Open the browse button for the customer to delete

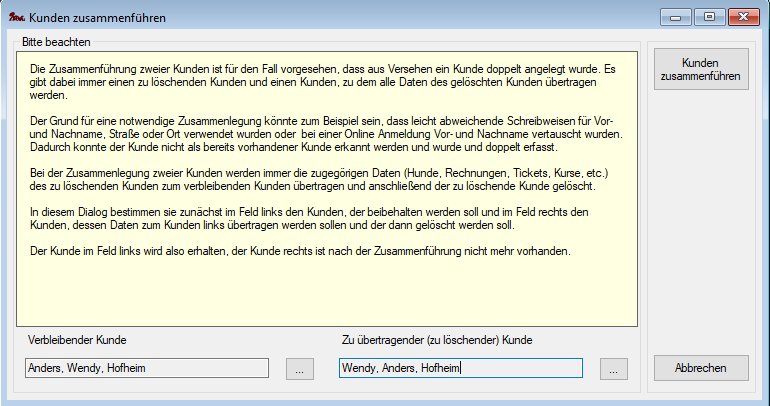coord(613,368)
